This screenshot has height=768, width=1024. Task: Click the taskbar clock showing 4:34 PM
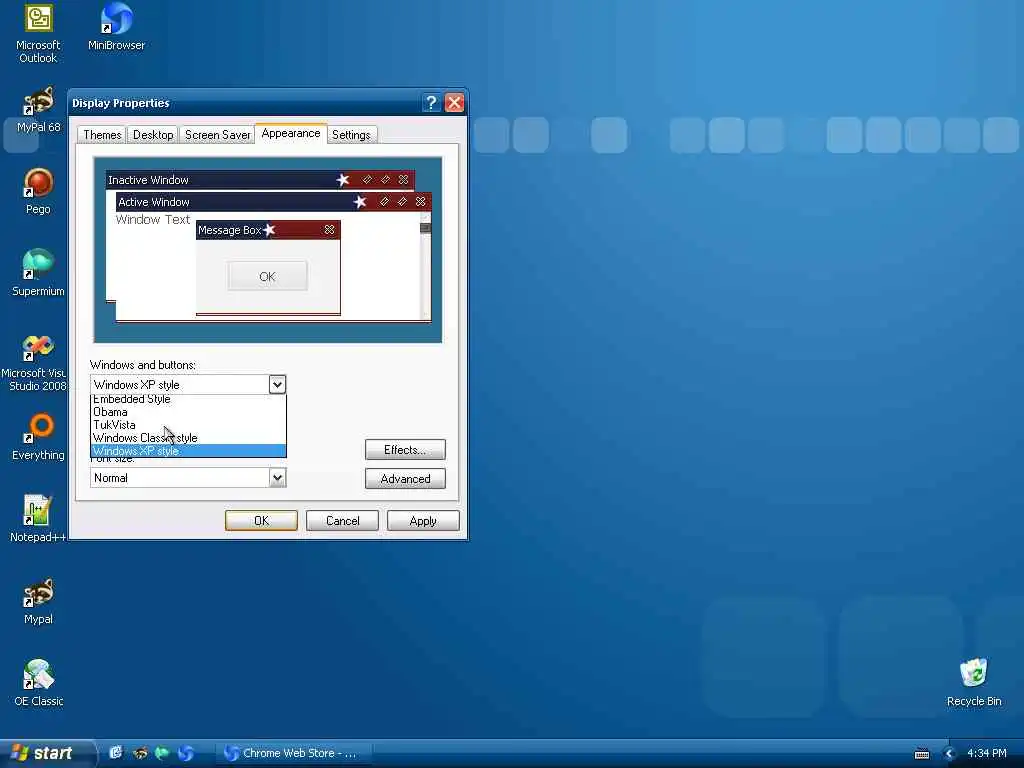click(987, 753)
